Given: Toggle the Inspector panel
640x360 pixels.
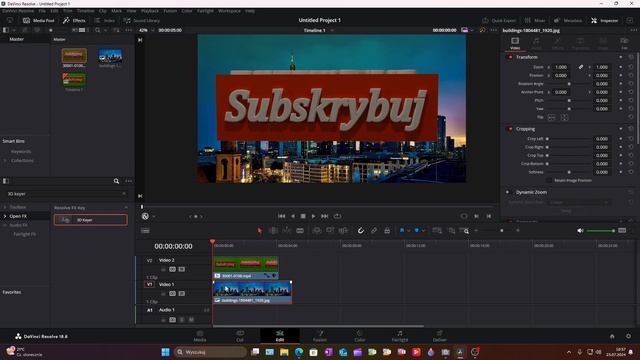Looking at the screenshot, I should click(x=604, y=20).
